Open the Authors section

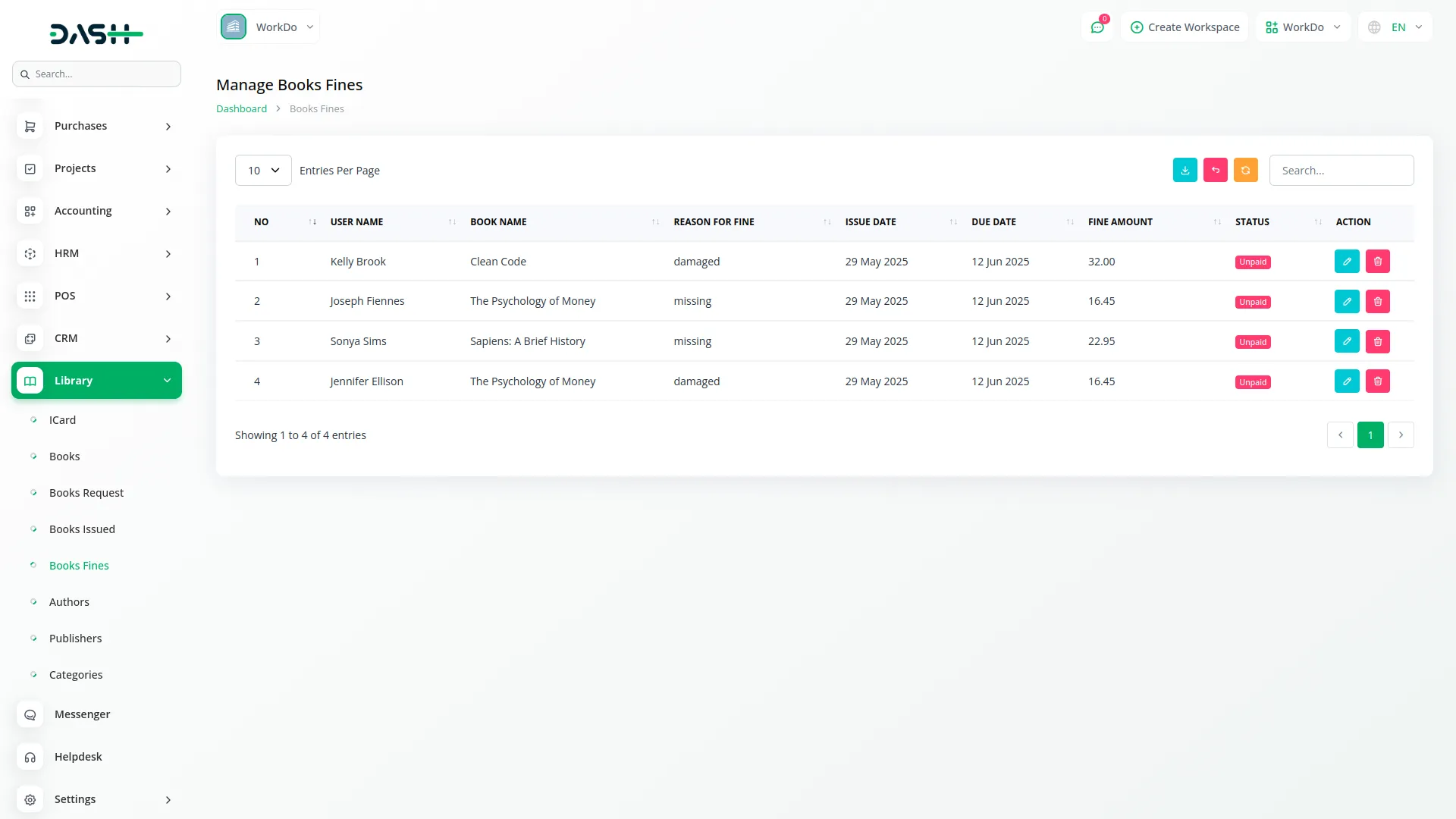coord(69,601)
